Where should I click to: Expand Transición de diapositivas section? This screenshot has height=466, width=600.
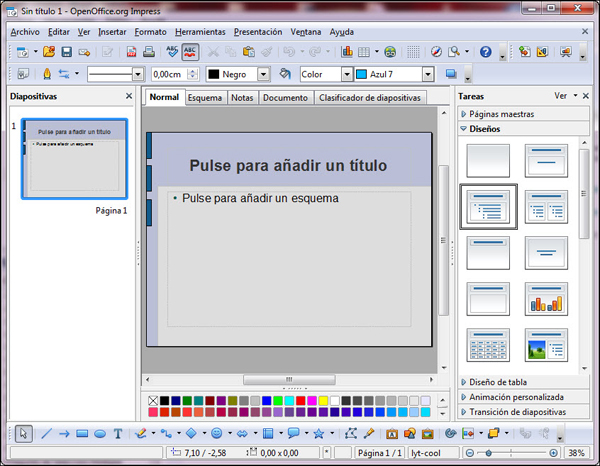pyautogui.click(x=523, y=412)
